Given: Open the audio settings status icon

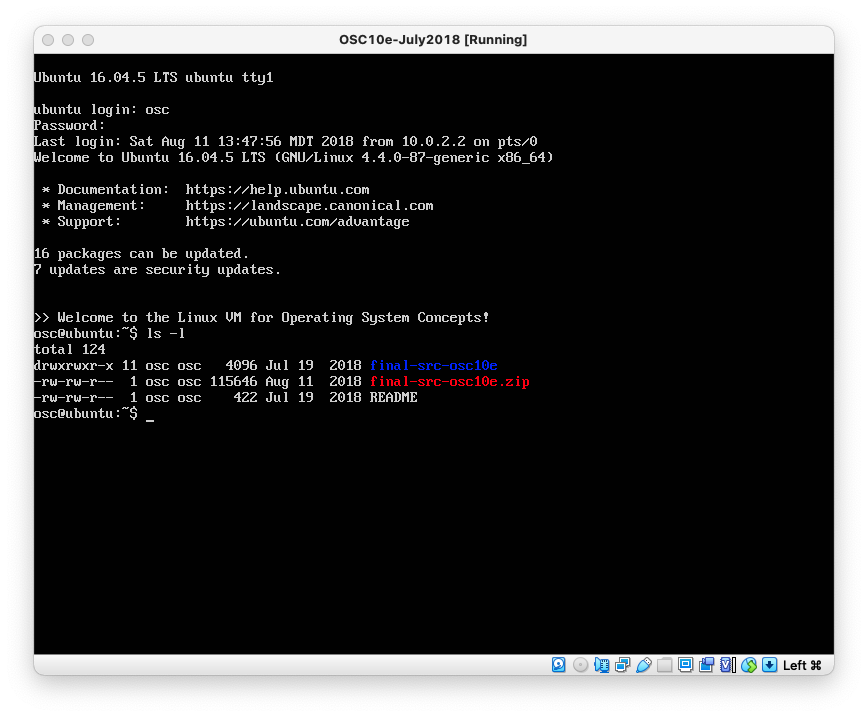Looking at the screenshot, I should point(601,665).
